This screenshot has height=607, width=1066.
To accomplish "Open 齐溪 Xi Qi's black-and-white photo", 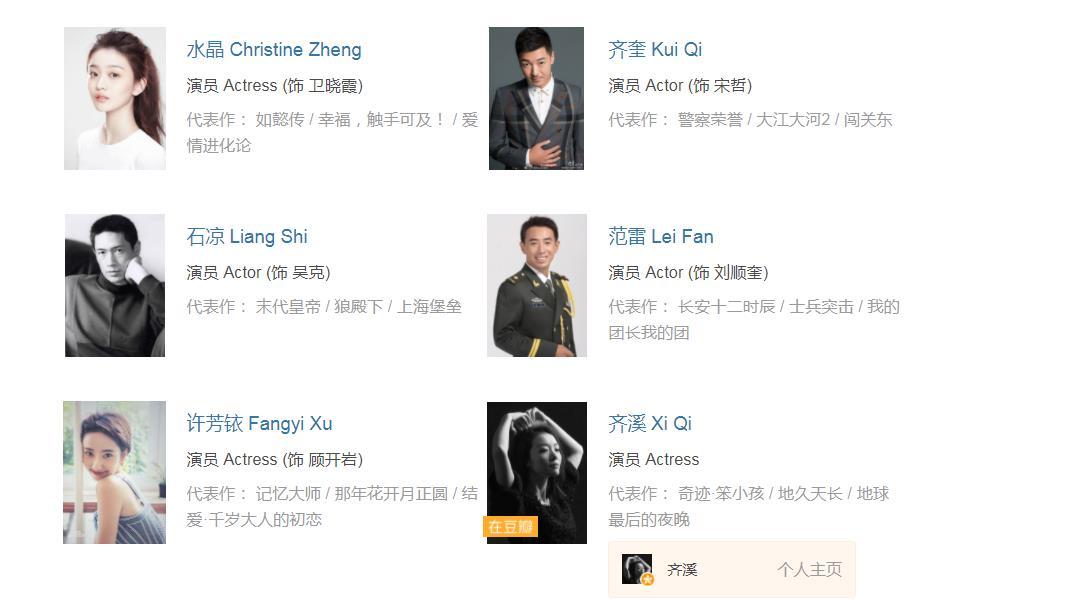I will click(537, 472).
